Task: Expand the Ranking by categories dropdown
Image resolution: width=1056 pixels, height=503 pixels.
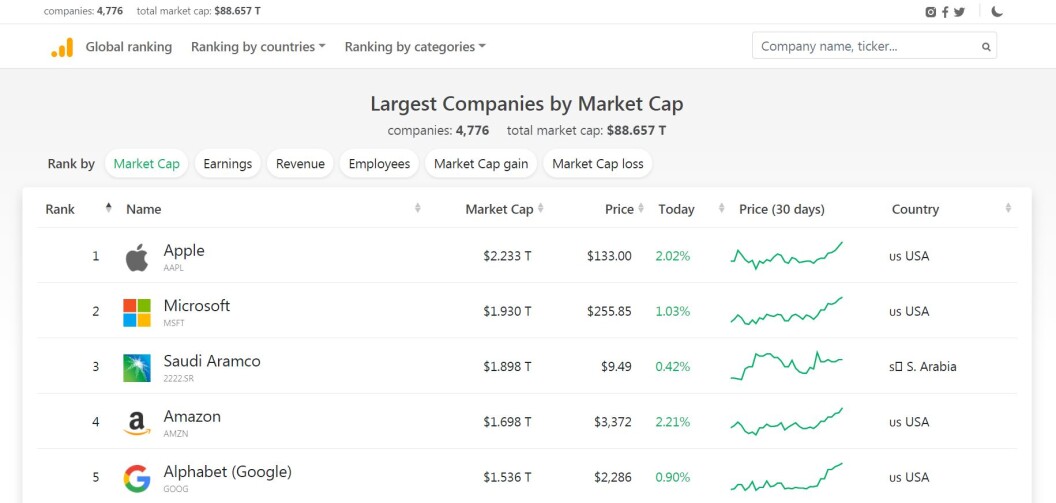Action: (x=415, y=46)
